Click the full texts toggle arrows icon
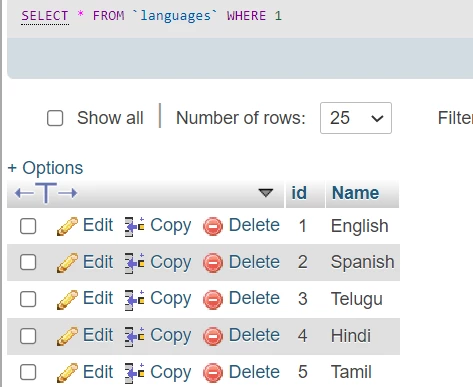This screenshot has width=473, height=387. pos(46,193)
